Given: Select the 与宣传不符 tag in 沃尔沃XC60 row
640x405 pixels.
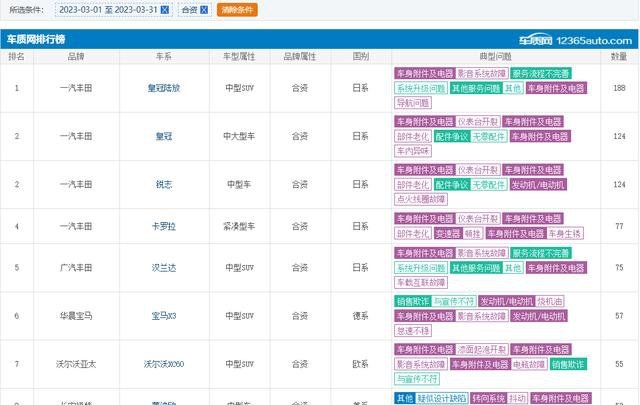Looking at the screenshot, I should 417,379.
